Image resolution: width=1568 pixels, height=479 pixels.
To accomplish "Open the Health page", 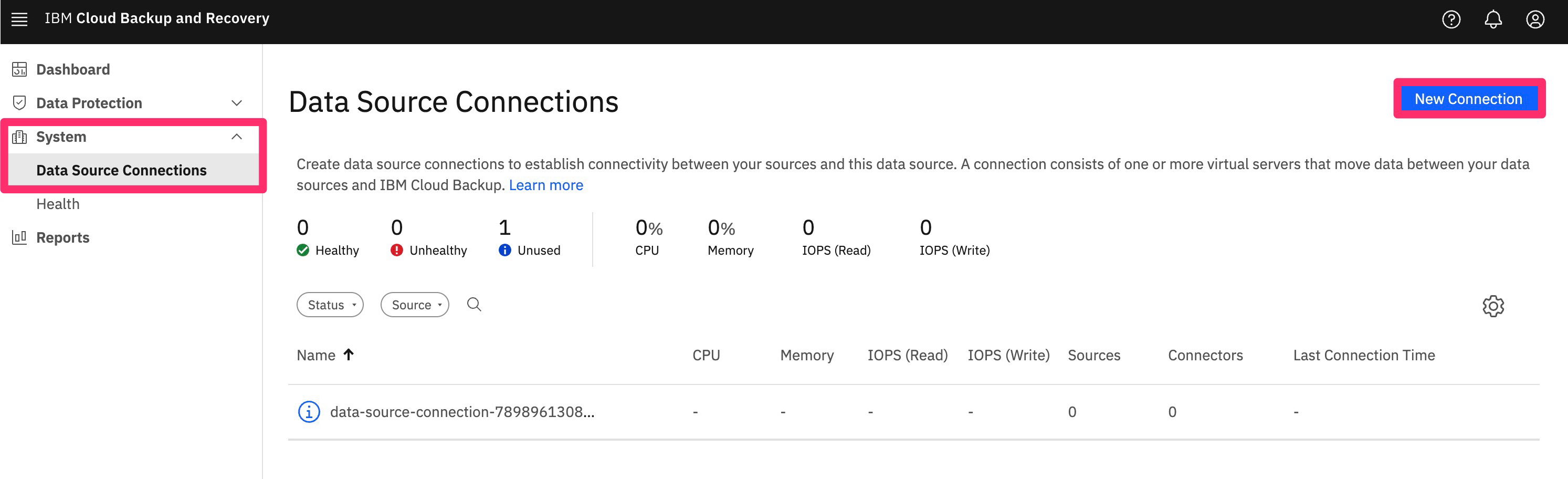I will [58, 204].
